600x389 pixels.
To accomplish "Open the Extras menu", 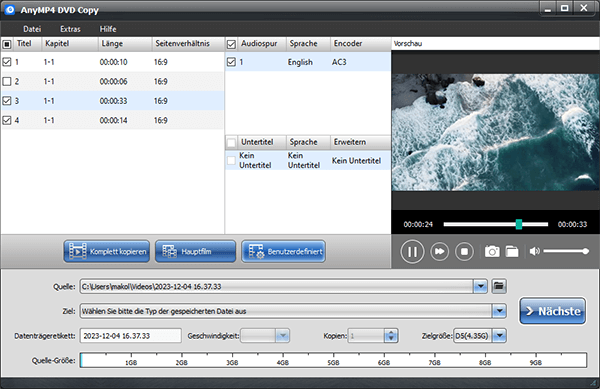I will (70, 29).
